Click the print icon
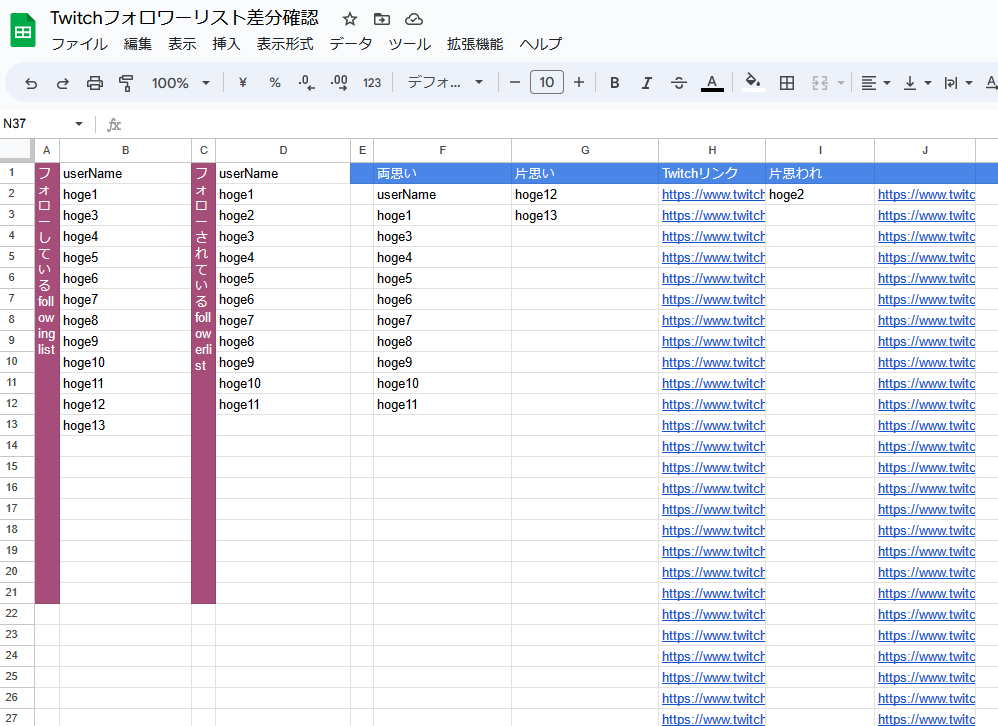This screenshot has height=726, width=998. coord(95,83)
